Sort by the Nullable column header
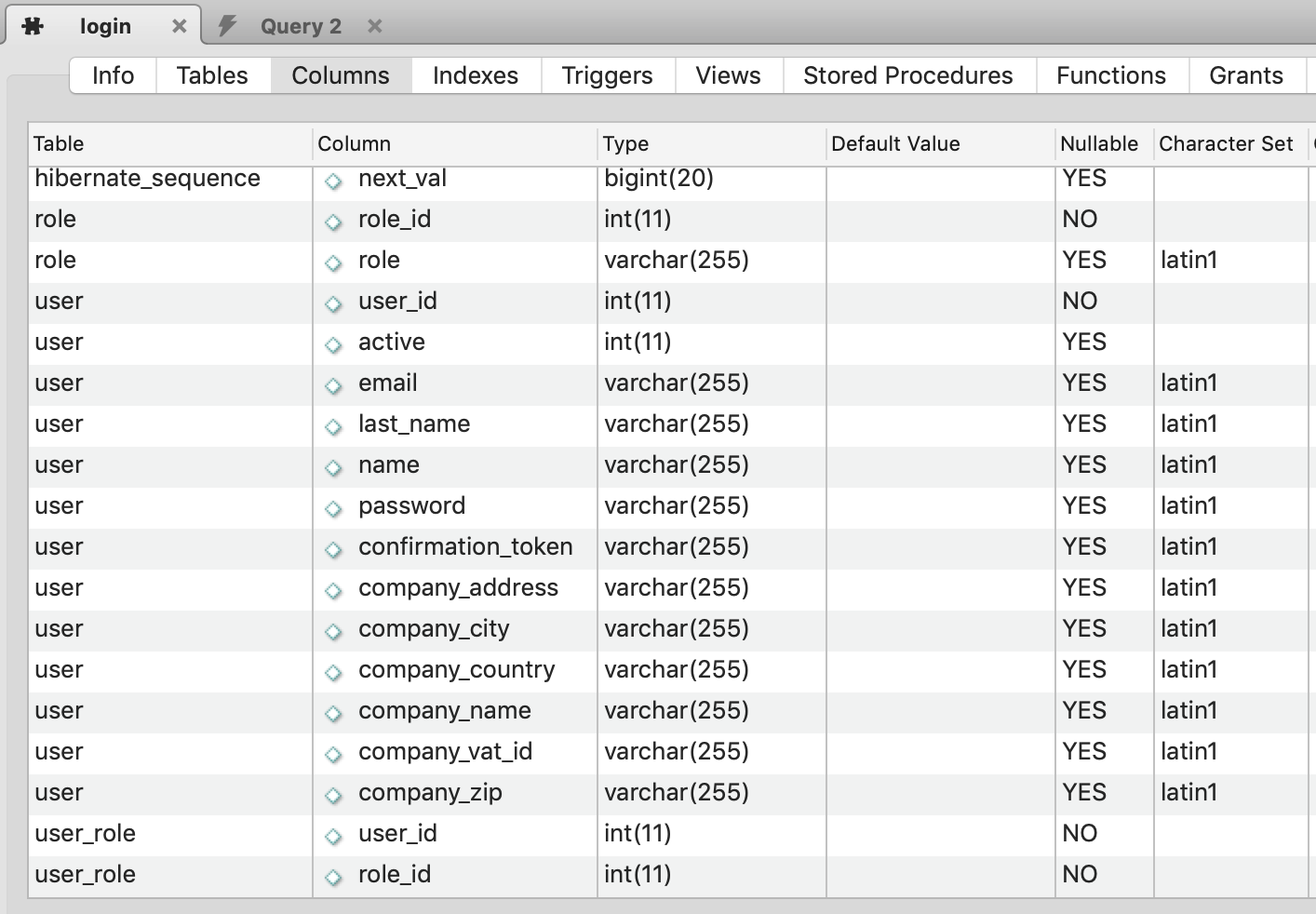 click(1098, 144)
